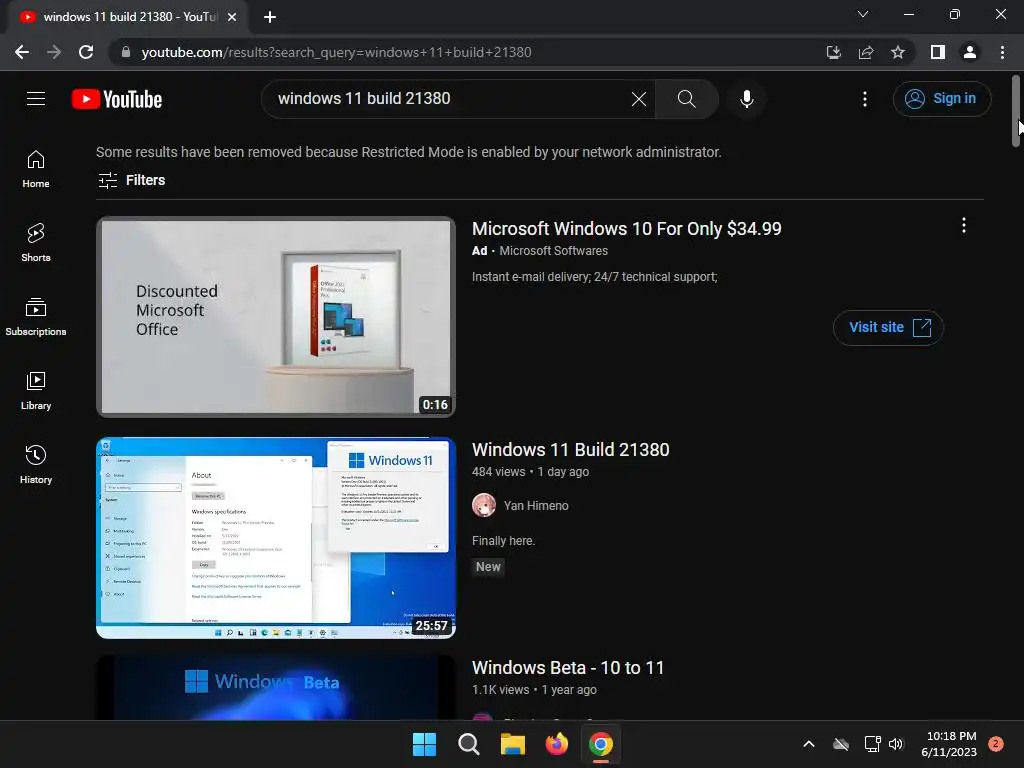The image size is (1024, 768).
Task: Open Microsoft Softwares advertiser name
Action: (553, 251)
